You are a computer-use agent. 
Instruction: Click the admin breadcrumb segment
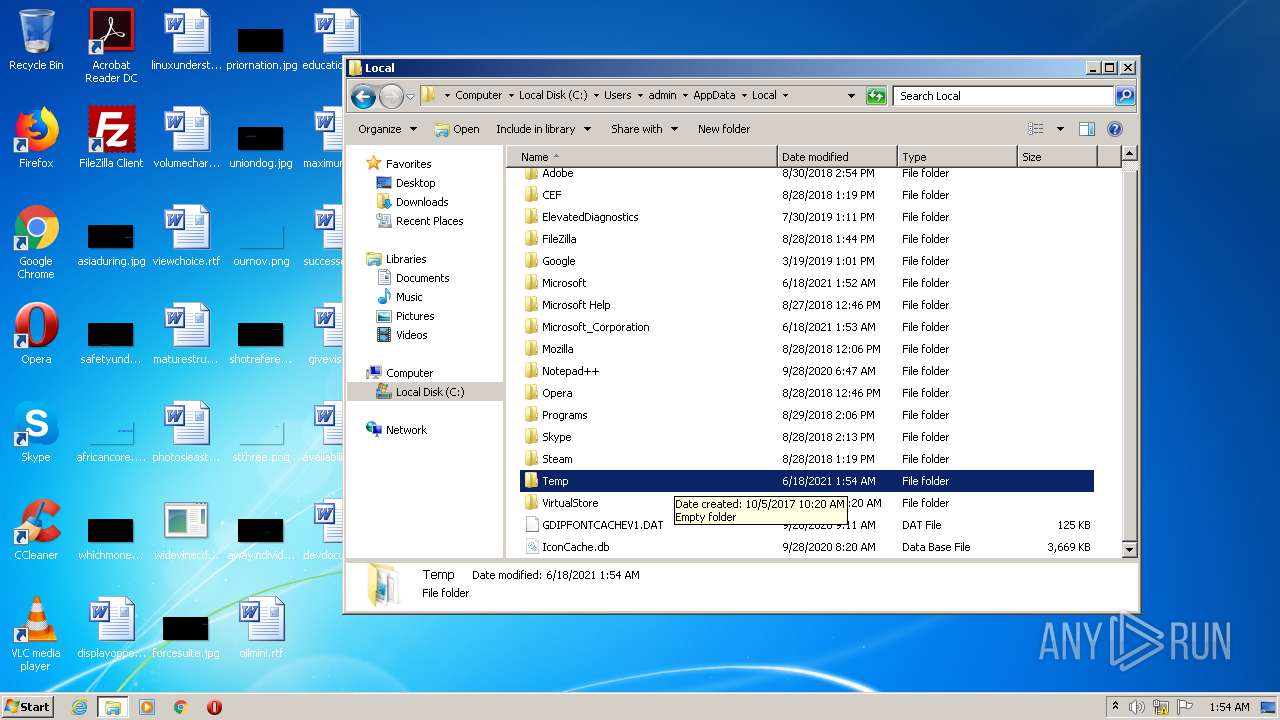click(x=662, y=96)
